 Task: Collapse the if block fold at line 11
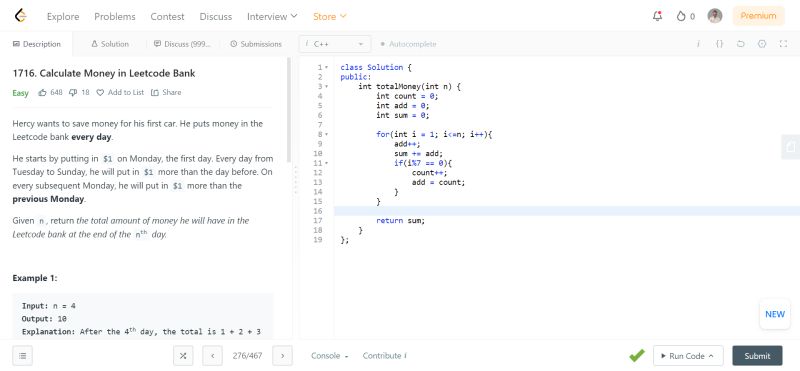[x=327, y=163]
